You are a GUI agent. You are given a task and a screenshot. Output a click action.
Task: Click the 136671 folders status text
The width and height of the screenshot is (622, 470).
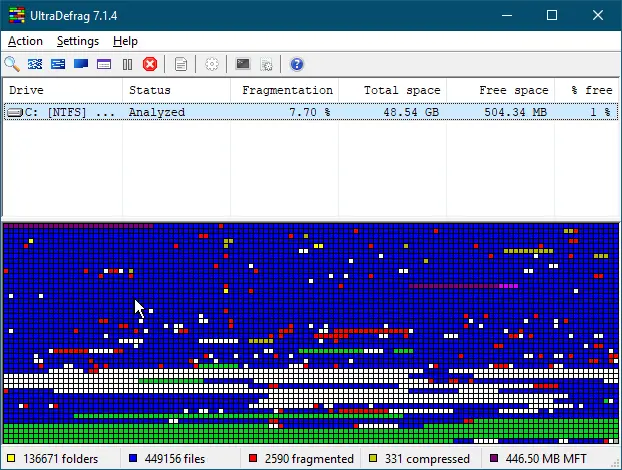point(60,459)
